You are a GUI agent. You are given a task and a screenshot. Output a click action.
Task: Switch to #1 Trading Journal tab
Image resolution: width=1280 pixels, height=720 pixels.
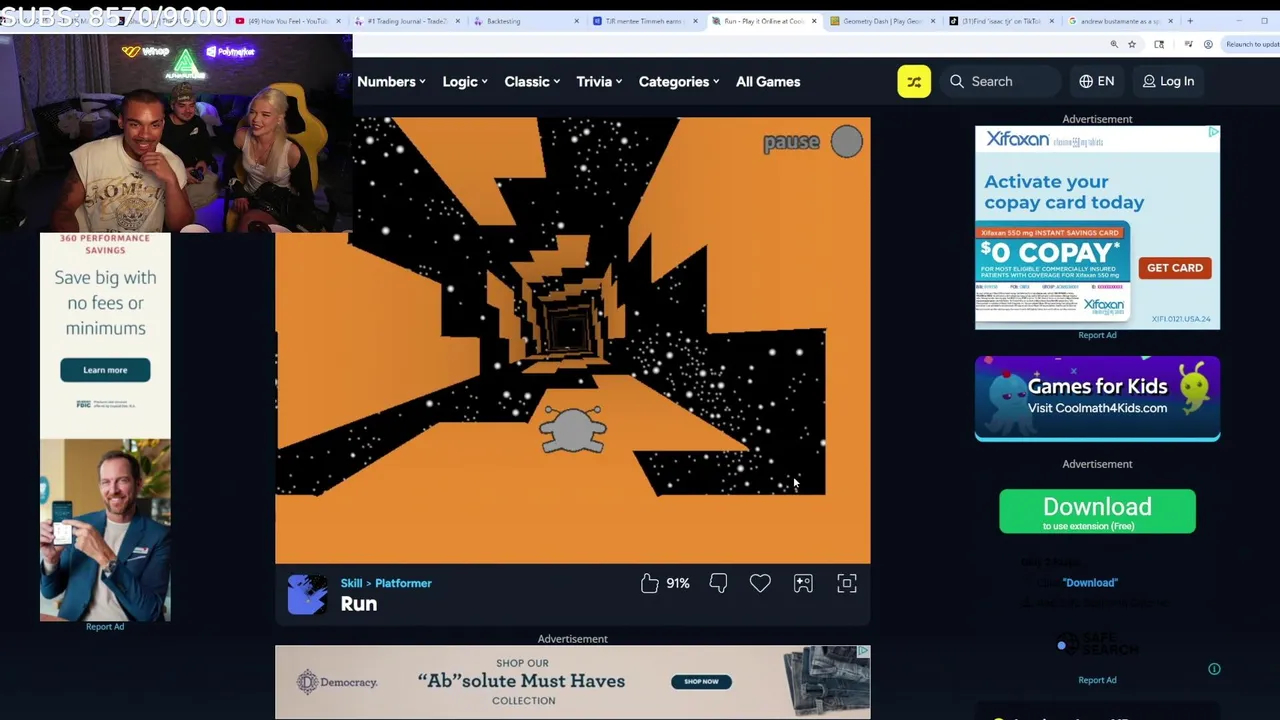(x=405, y=21)
